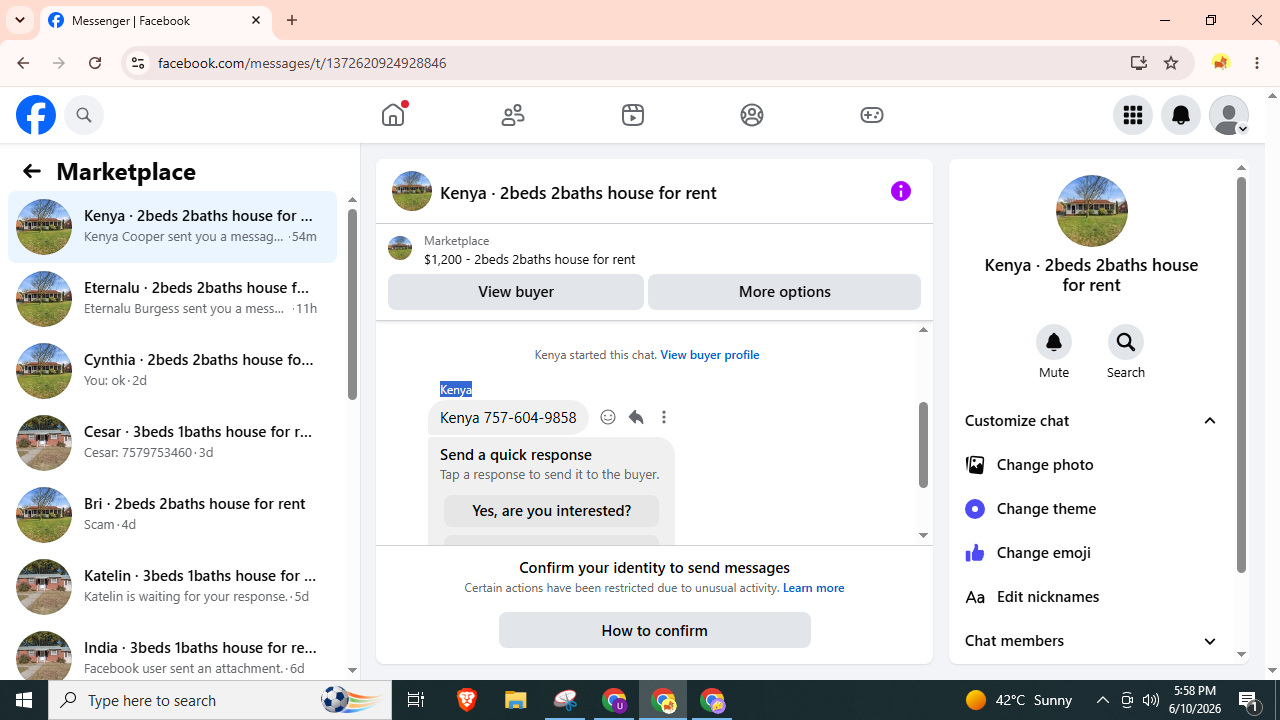This screenshot has height=720, width=1280.
Task: Open the Facebook logo home link
Action: [x=36, y=115]
